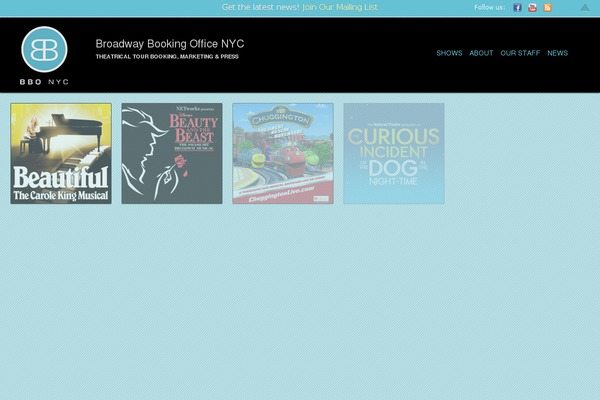
Task: Follow the Join Our Mailing List link
Action: click(x=340, y=7)
